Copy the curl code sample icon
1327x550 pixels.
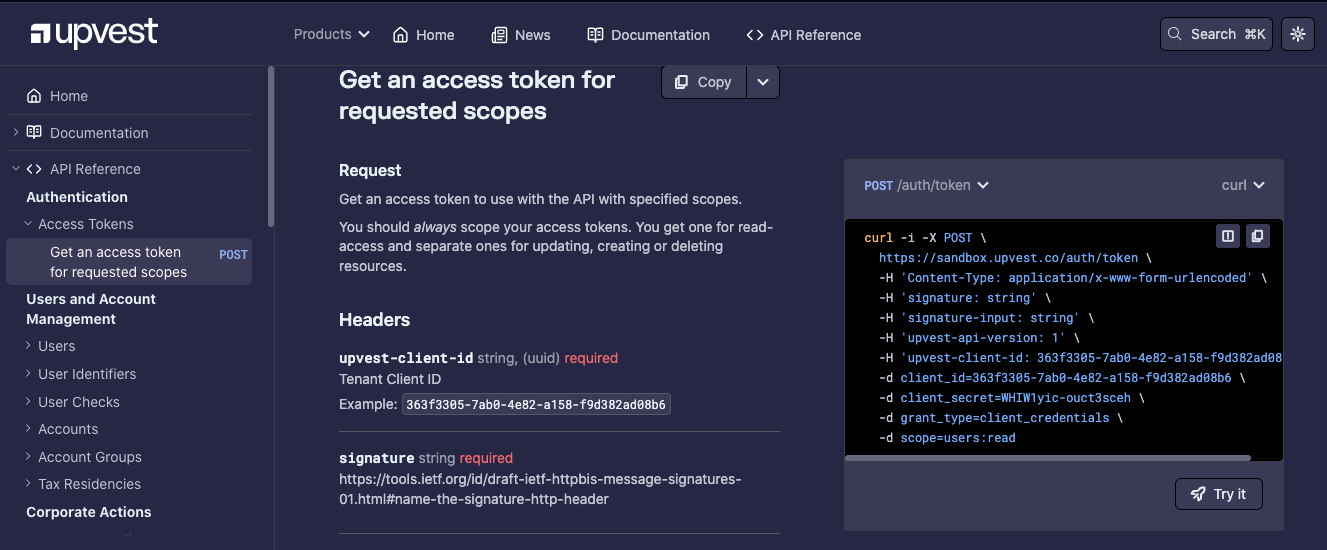pos(1257,236)
